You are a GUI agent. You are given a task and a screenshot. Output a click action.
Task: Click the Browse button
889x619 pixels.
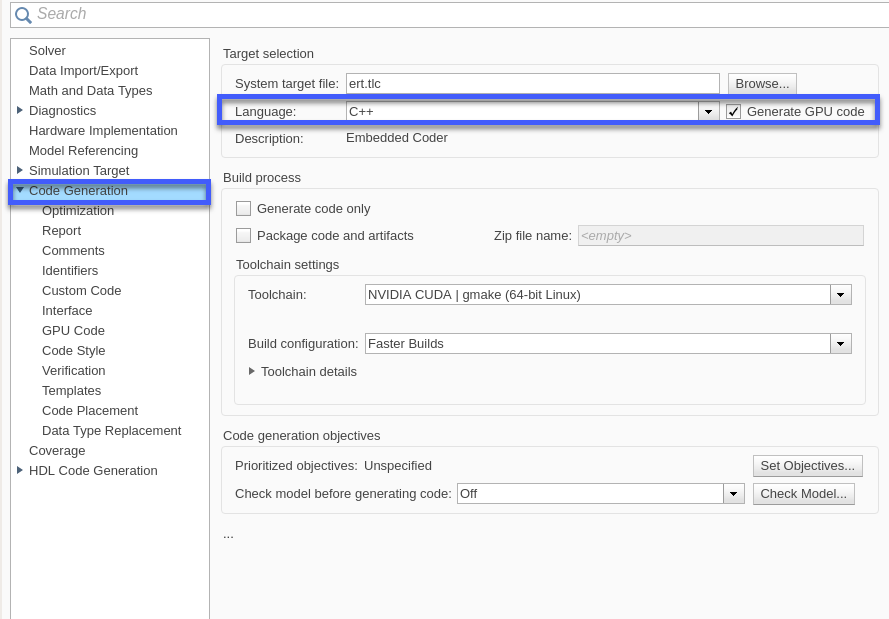[x=762, y=84]
